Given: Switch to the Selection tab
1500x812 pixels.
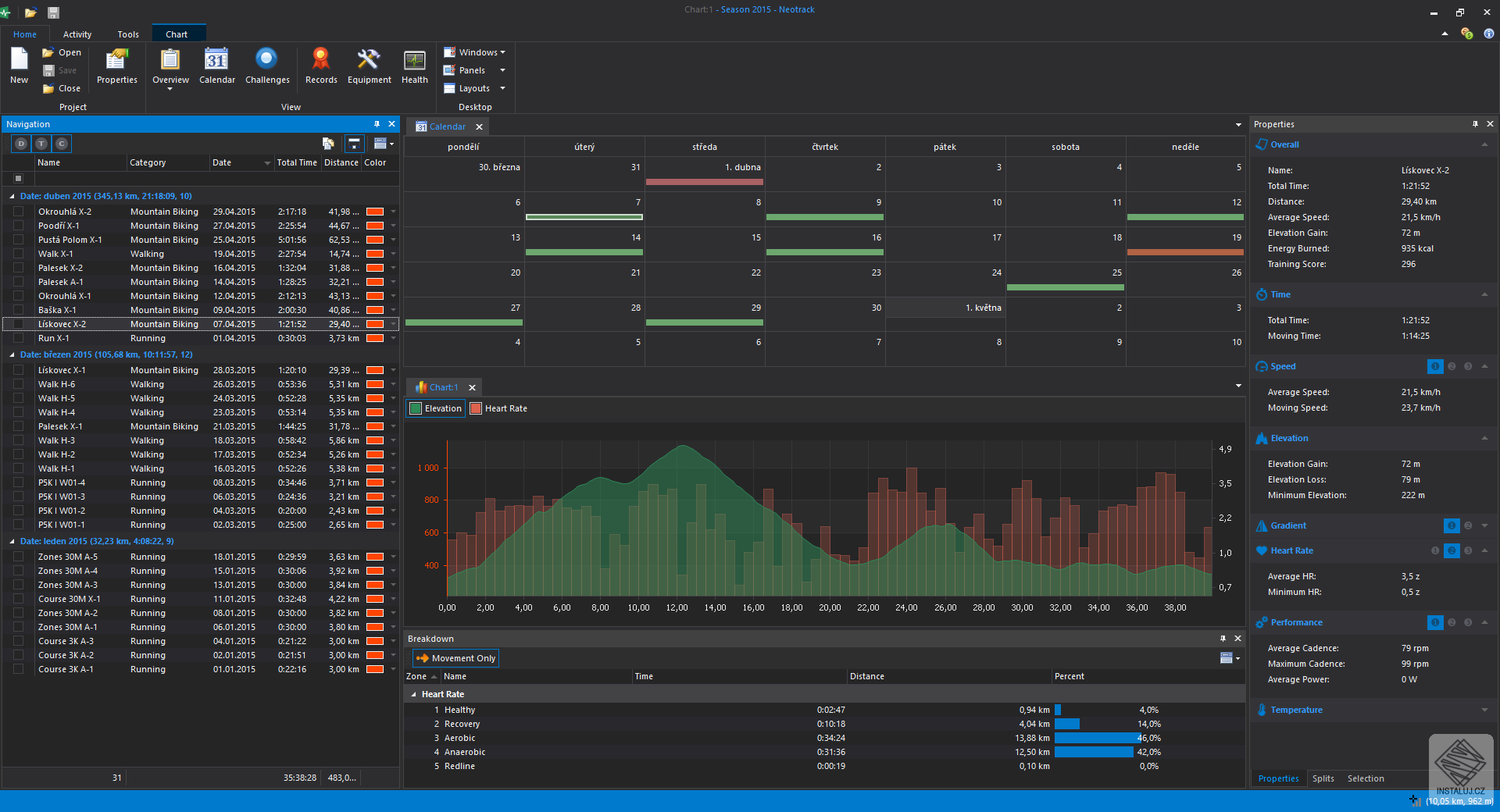Looking at the screenshot, I should point(1365,778).
